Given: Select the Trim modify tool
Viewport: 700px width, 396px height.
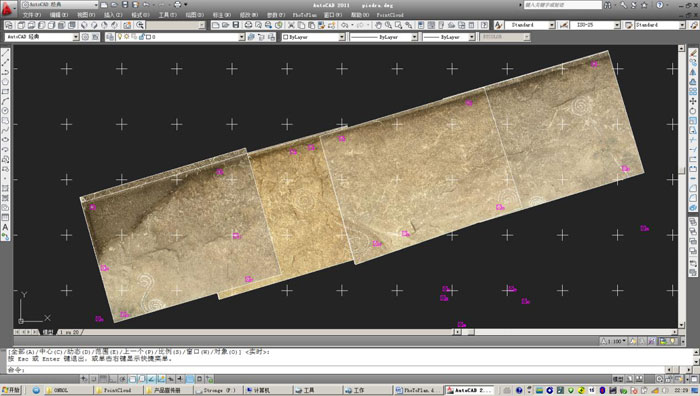Looking at the screenshot, I should click(x=693, y=140).
